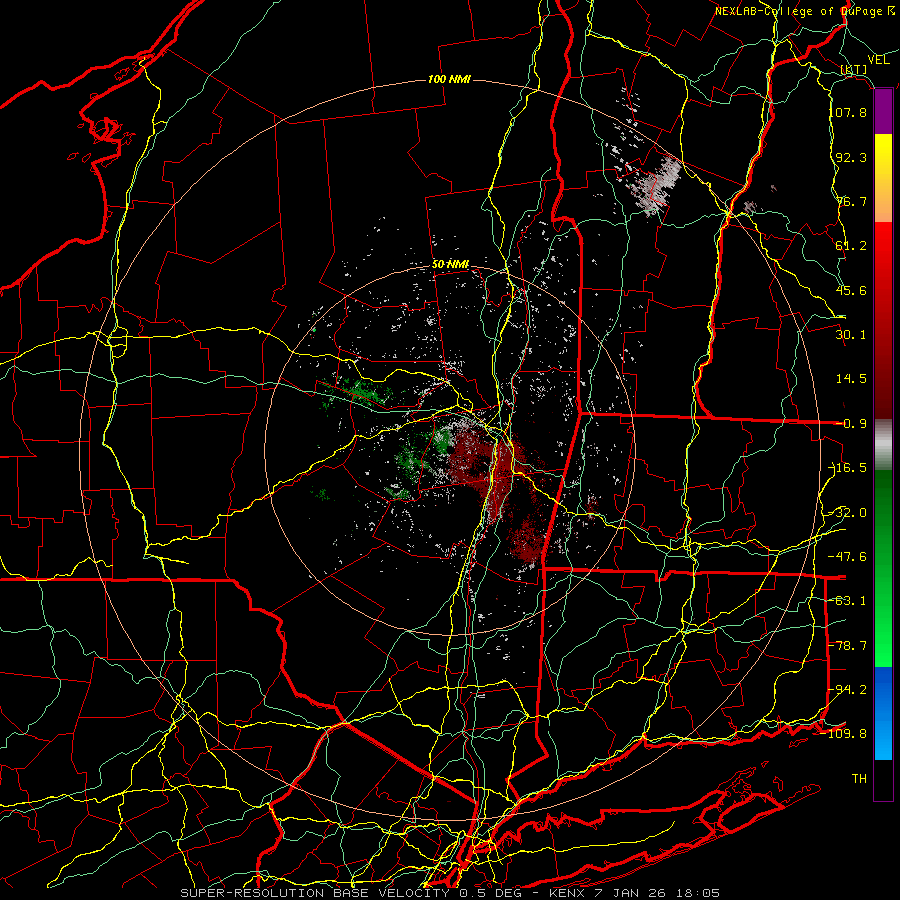Click the -16.5 legend value
Viewport: 900px width, 900px height.
pyautogui.click(x=849, y=468)
